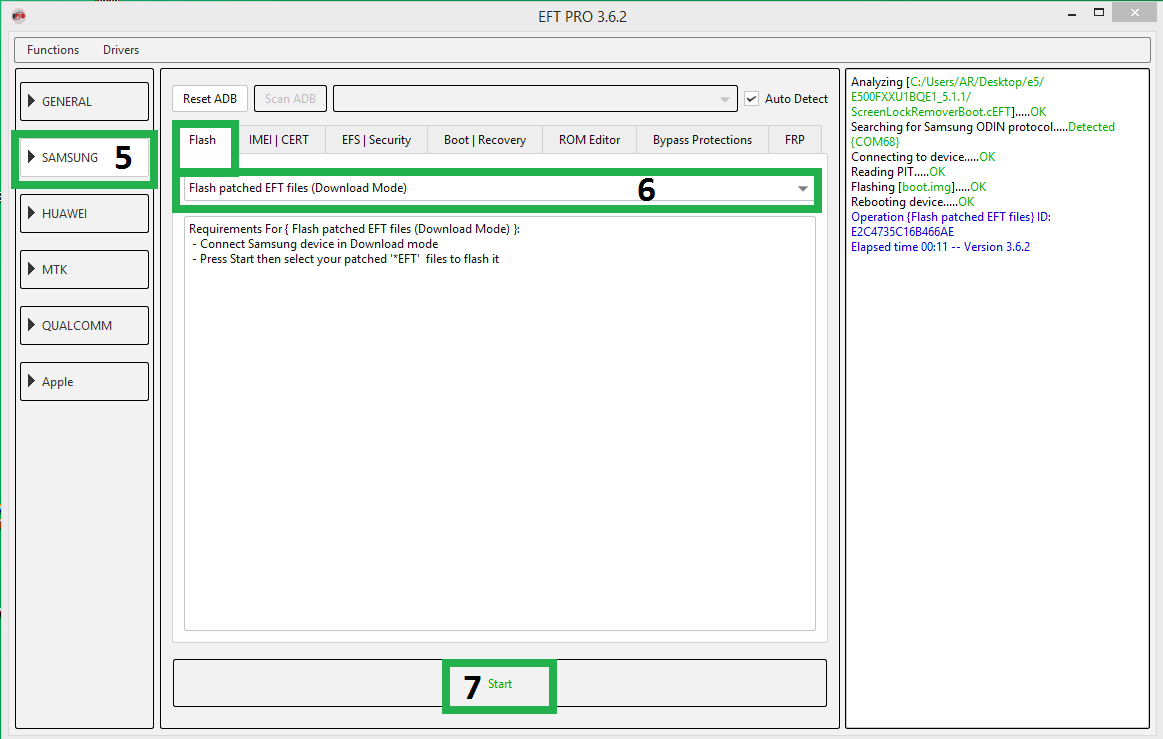The height and width of the screenshot is (739, 1163).
Task: Click the EFT Pro app icon in title bar
Action: click(x=19, y=16)
